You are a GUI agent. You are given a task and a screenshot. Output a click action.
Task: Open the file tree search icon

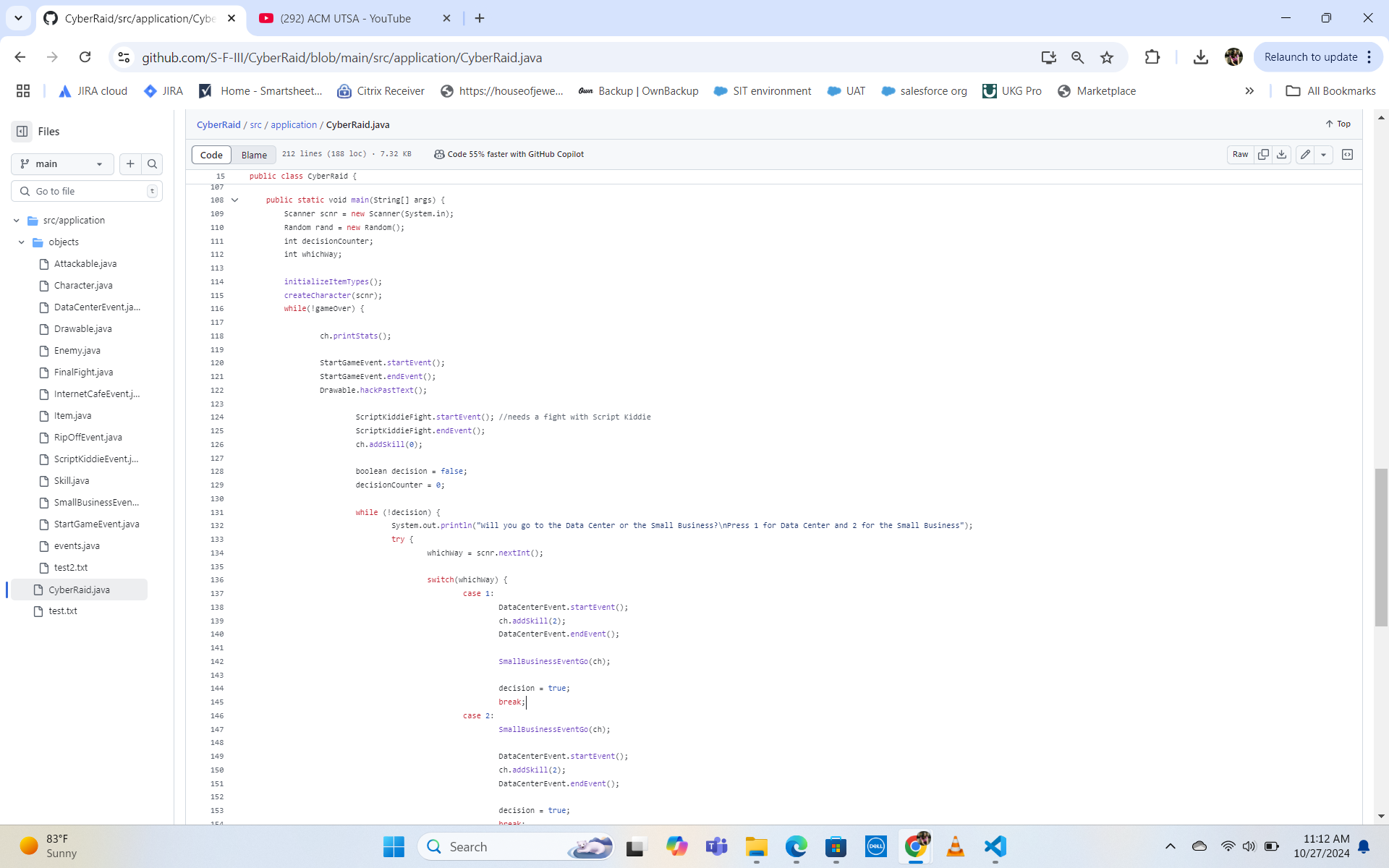click(x=152, y=164)
